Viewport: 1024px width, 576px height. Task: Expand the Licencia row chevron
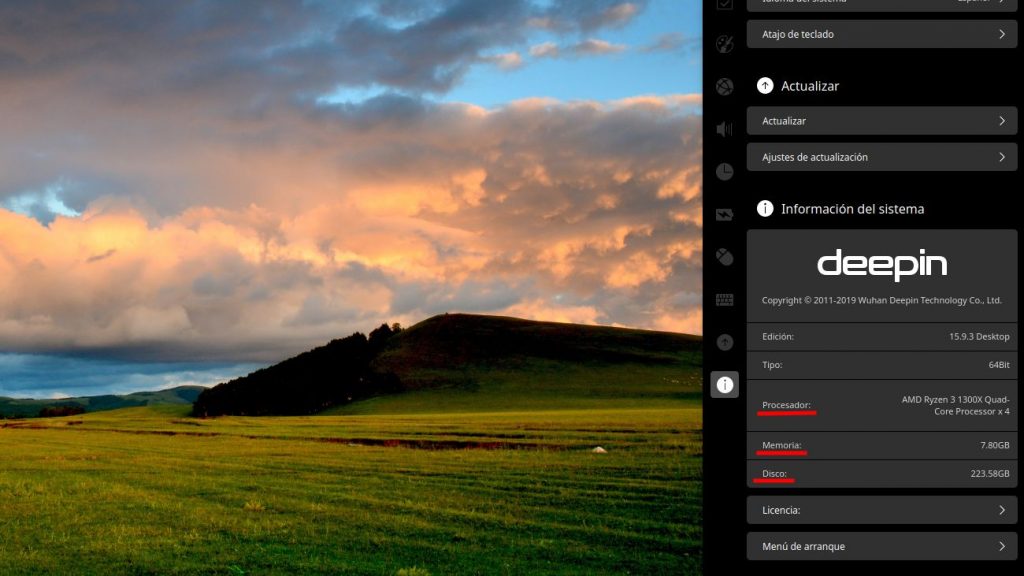click(x=1001, y=510)
